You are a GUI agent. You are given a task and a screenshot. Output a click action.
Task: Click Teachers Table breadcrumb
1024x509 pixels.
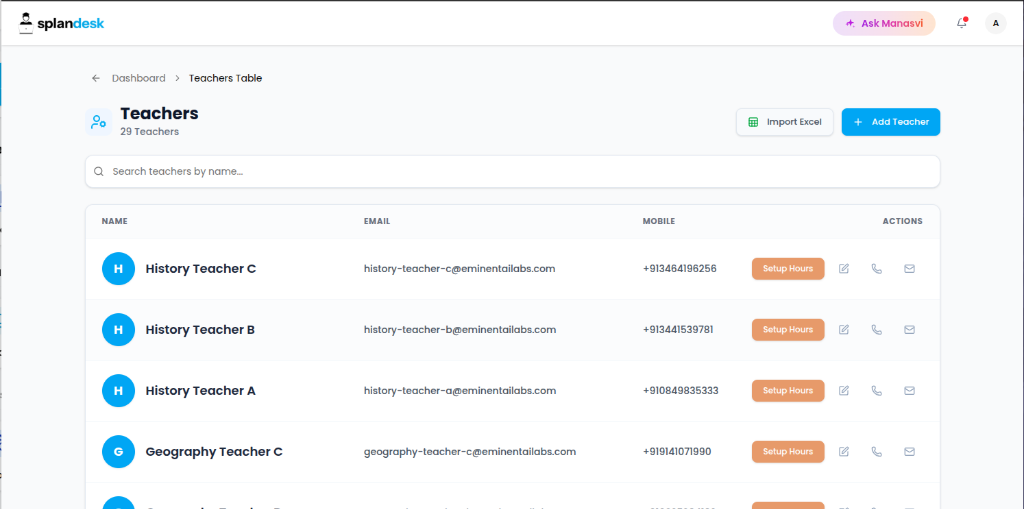[225, 78]
